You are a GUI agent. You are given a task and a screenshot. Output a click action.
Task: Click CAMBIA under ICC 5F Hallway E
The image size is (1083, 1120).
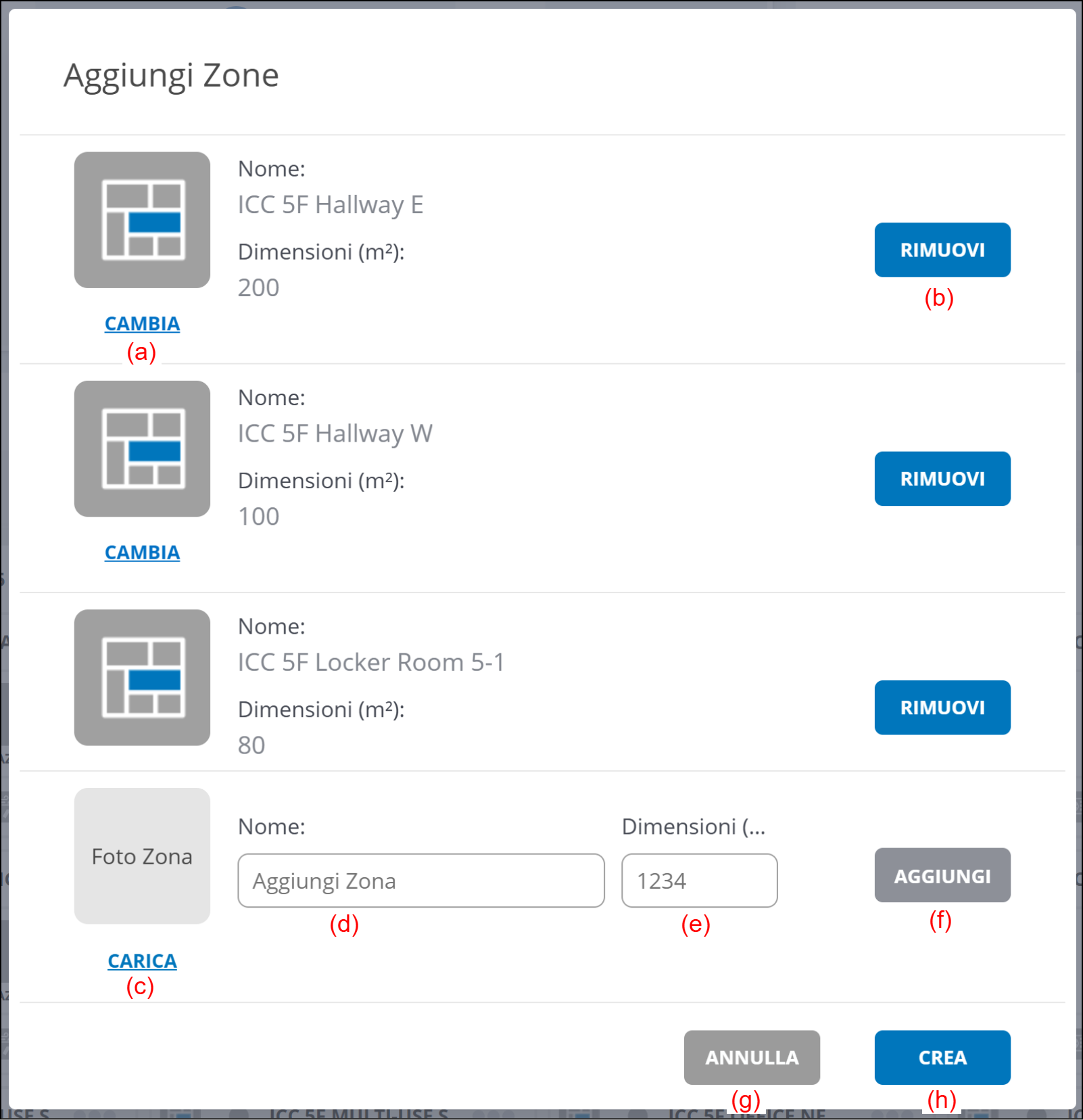[x=142, y=324]
